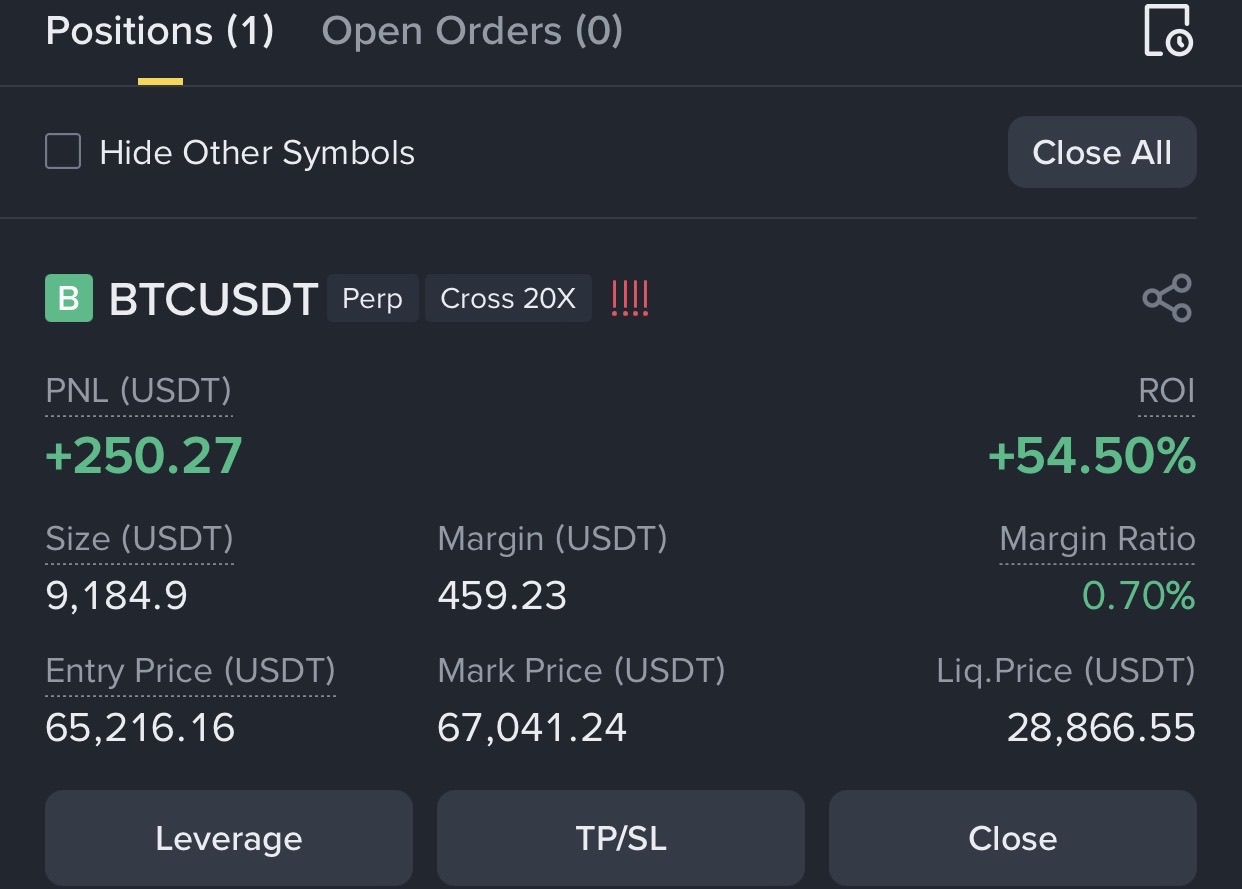1242x889 pixels.
Task: Tap the Cross 20X margin tag
Action: point(508,298)
